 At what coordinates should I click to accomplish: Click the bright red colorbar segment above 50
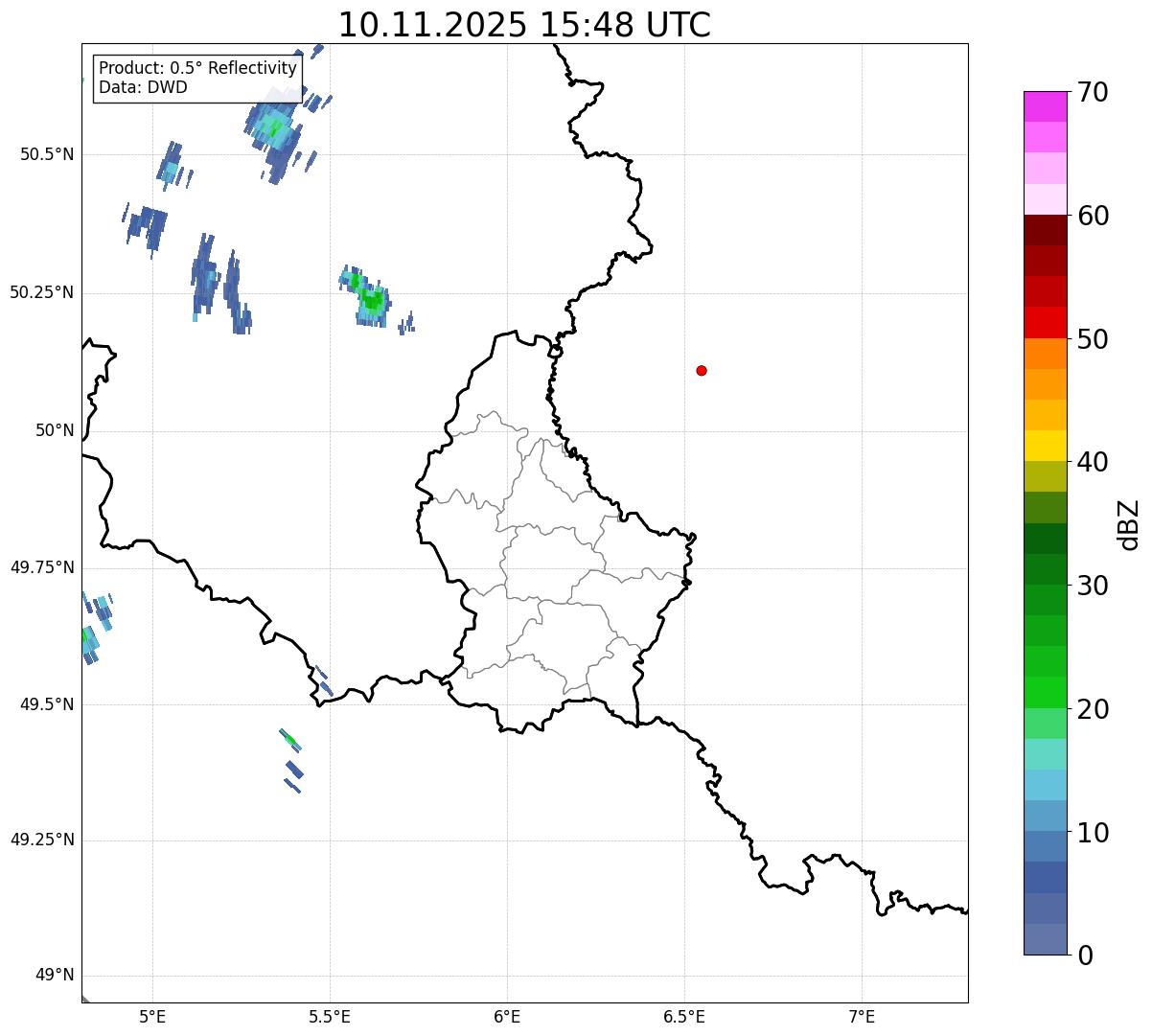click(x=1045, y=322)
